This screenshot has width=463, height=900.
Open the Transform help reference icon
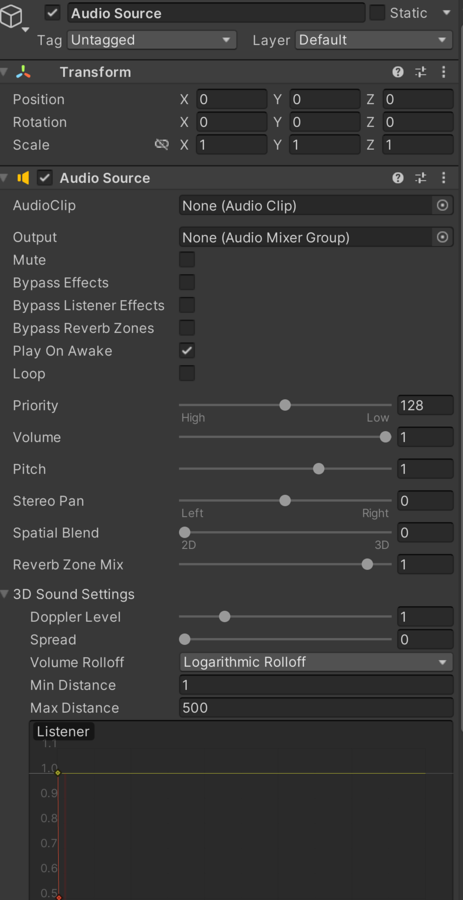point(398,72)
